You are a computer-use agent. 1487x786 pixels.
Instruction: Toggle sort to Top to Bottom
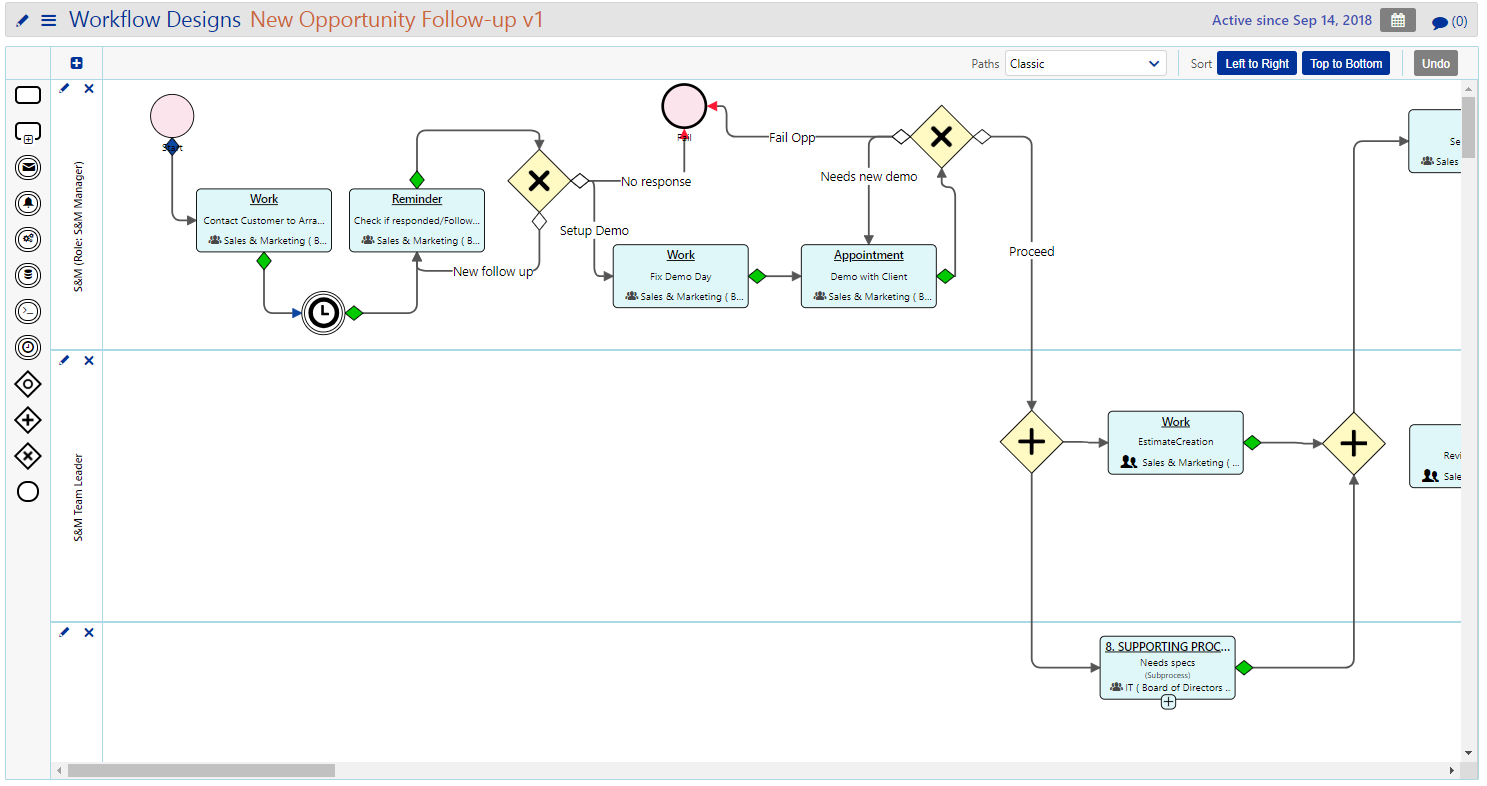[x=1345, y=62]
